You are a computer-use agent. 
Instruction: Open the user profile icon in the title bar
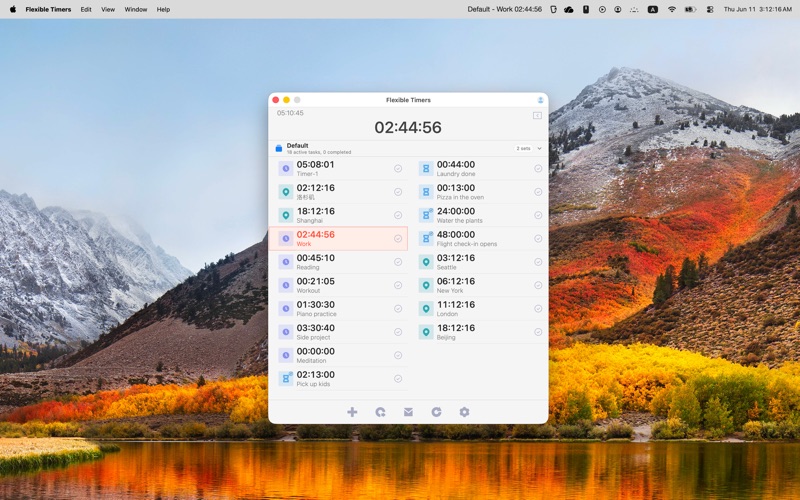pyautogui.click(x=540, y=100)
